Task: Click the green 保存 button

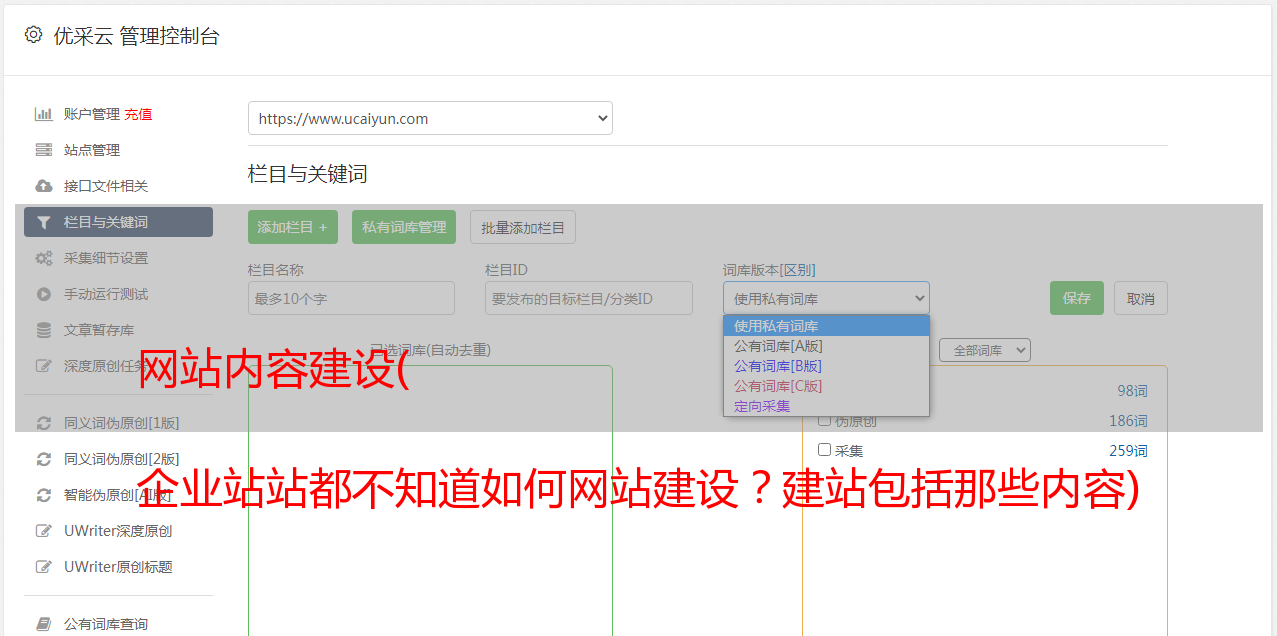Action: (1077, 298)
